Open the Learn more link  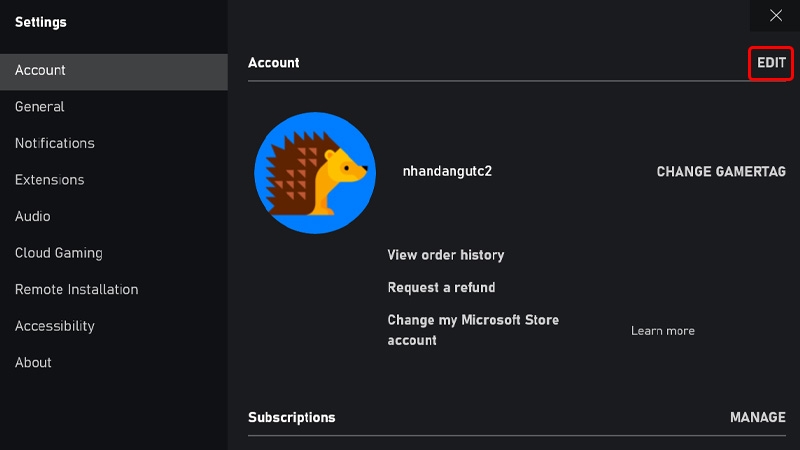(x=662, y=331)
